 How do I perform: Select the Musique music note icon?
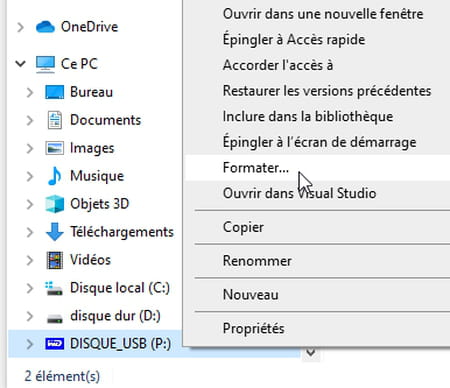pyautogui.click(x=54, y=176)
